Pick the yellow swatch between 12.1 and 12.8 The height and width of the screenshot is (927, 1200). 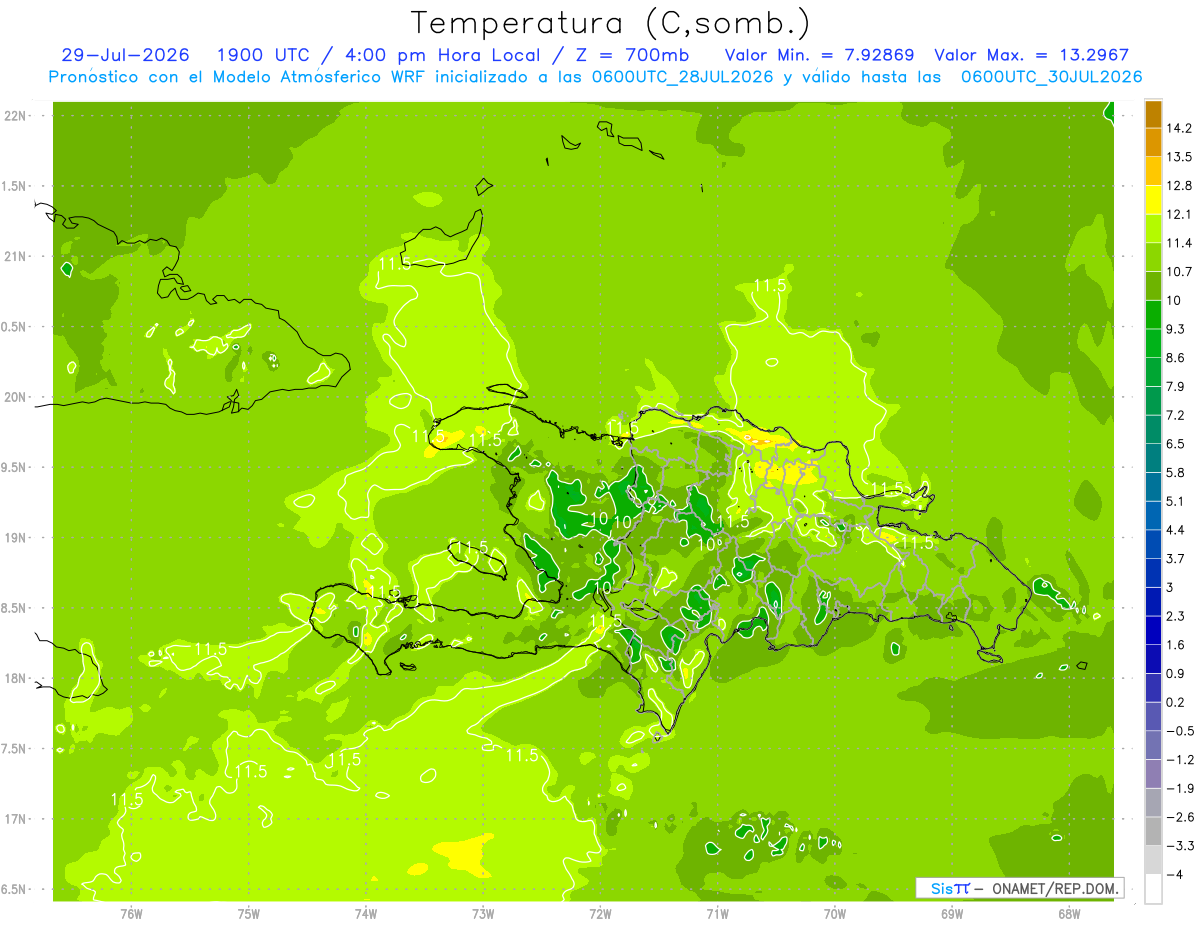click(x=1153, y=200)
